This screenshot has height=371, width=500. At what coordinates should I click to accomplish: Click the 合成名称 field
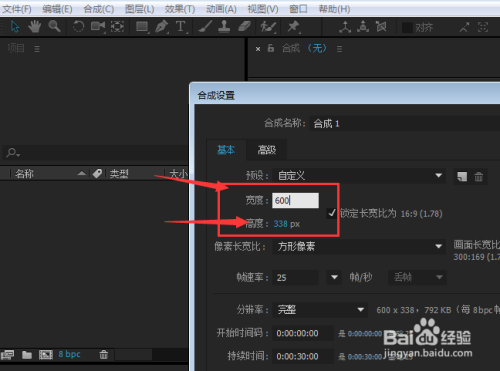[x=405, y=124]
